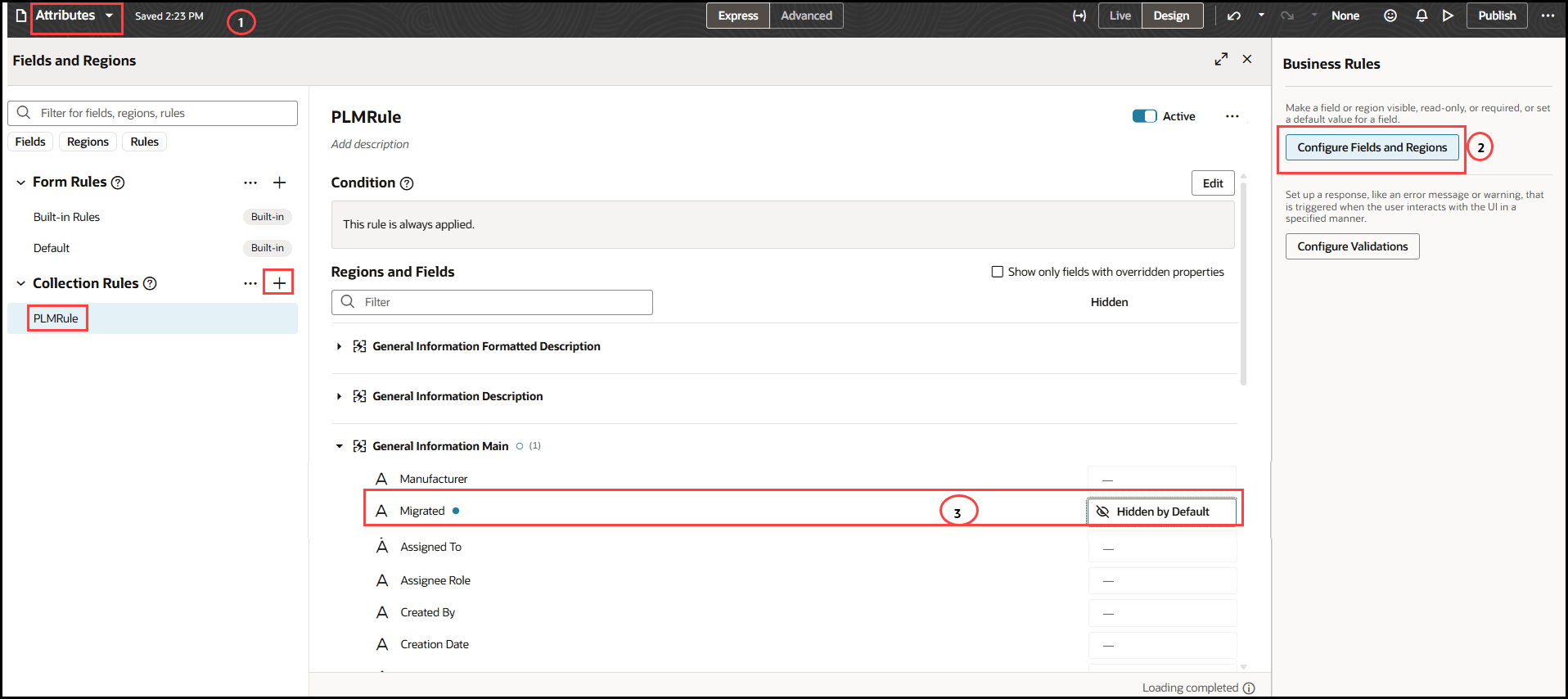The height and width of the screenshot is (699, 1568).
Task: Open the undo history dropdown arrow
Action: tap(1261, 15)
